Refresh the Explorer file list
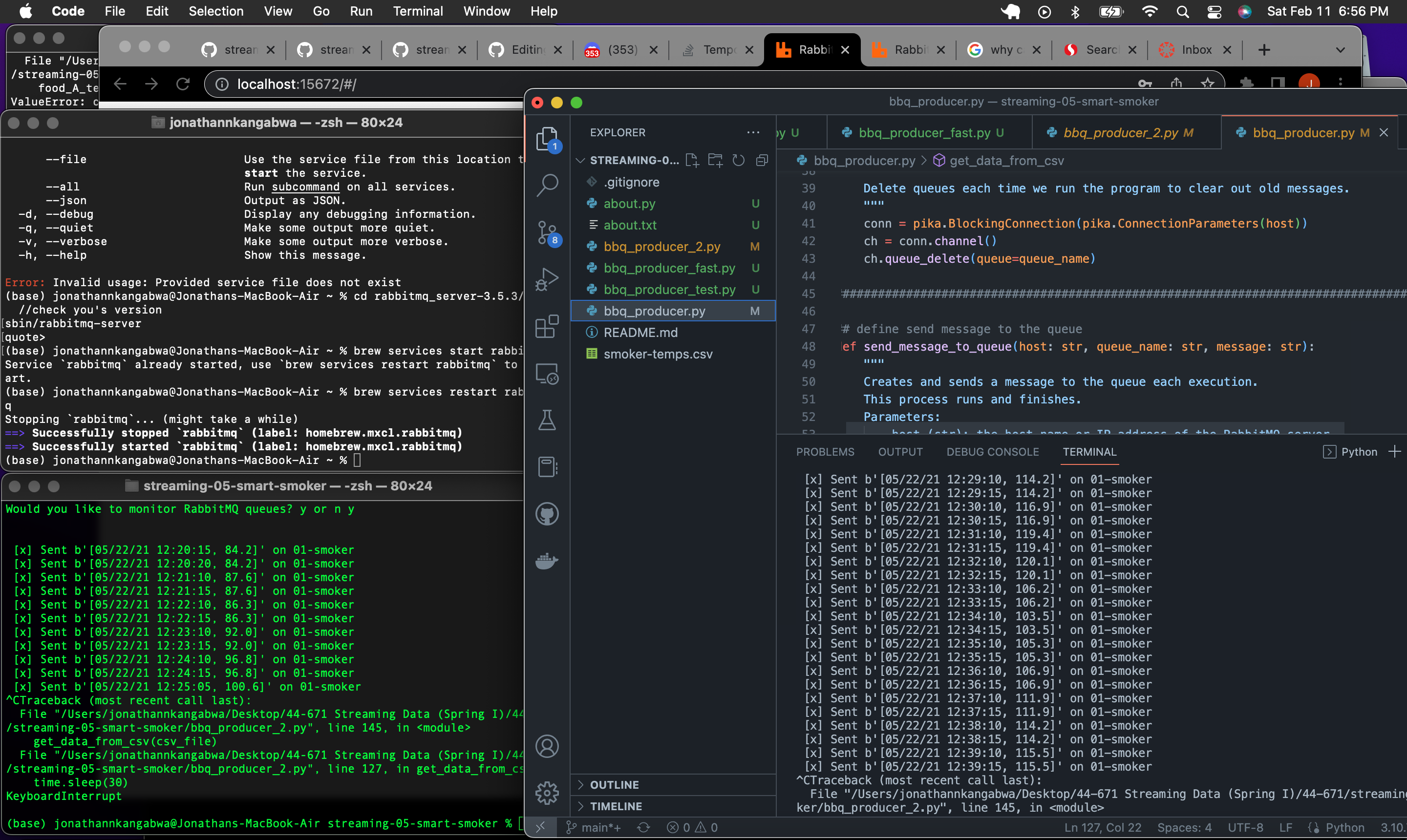Screen dimensions: 1407x840 click(x=738, y=160)
